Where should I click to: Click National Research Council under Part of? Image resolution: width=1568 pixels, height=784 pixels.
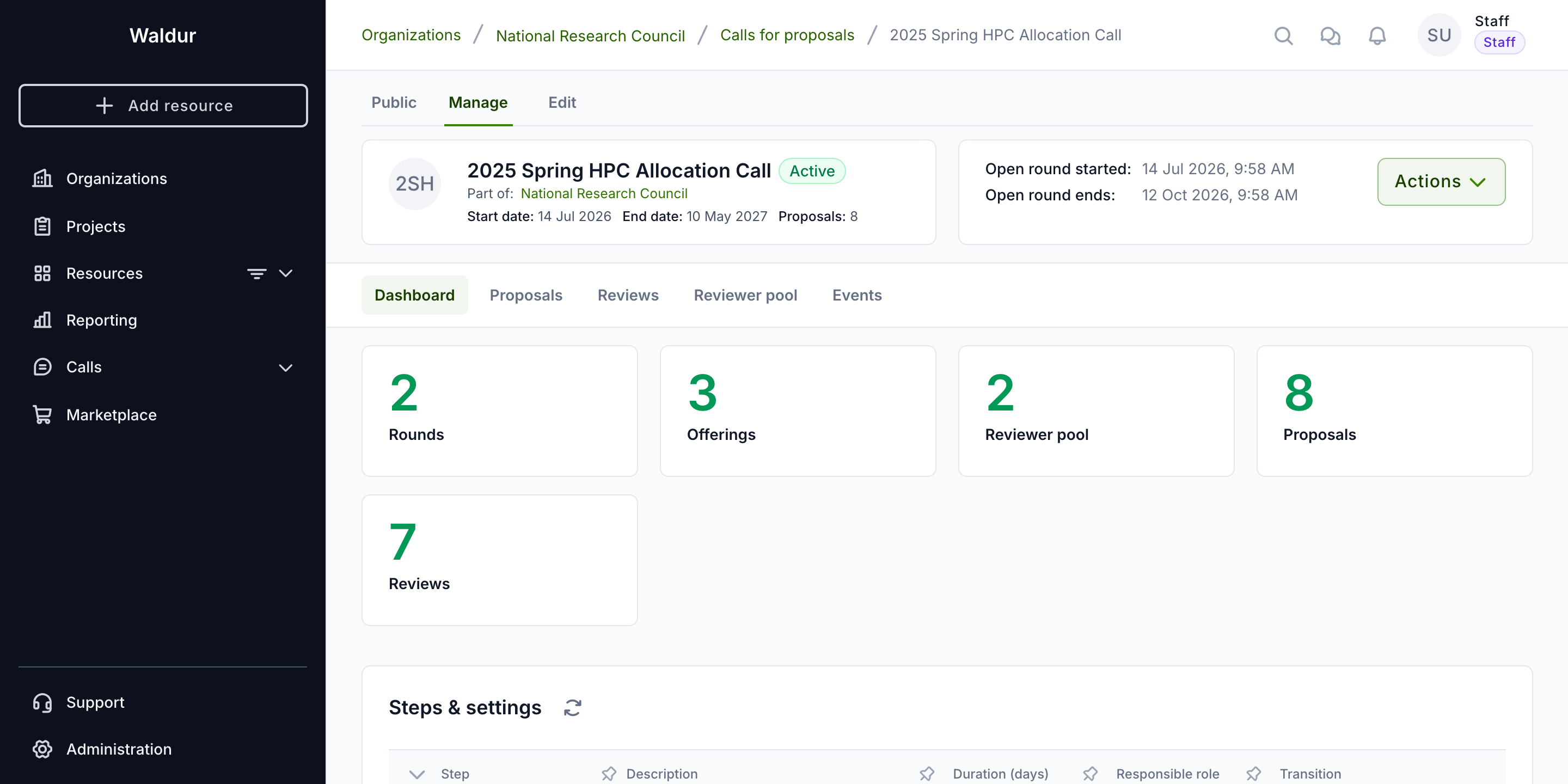(x=604, y=194)
